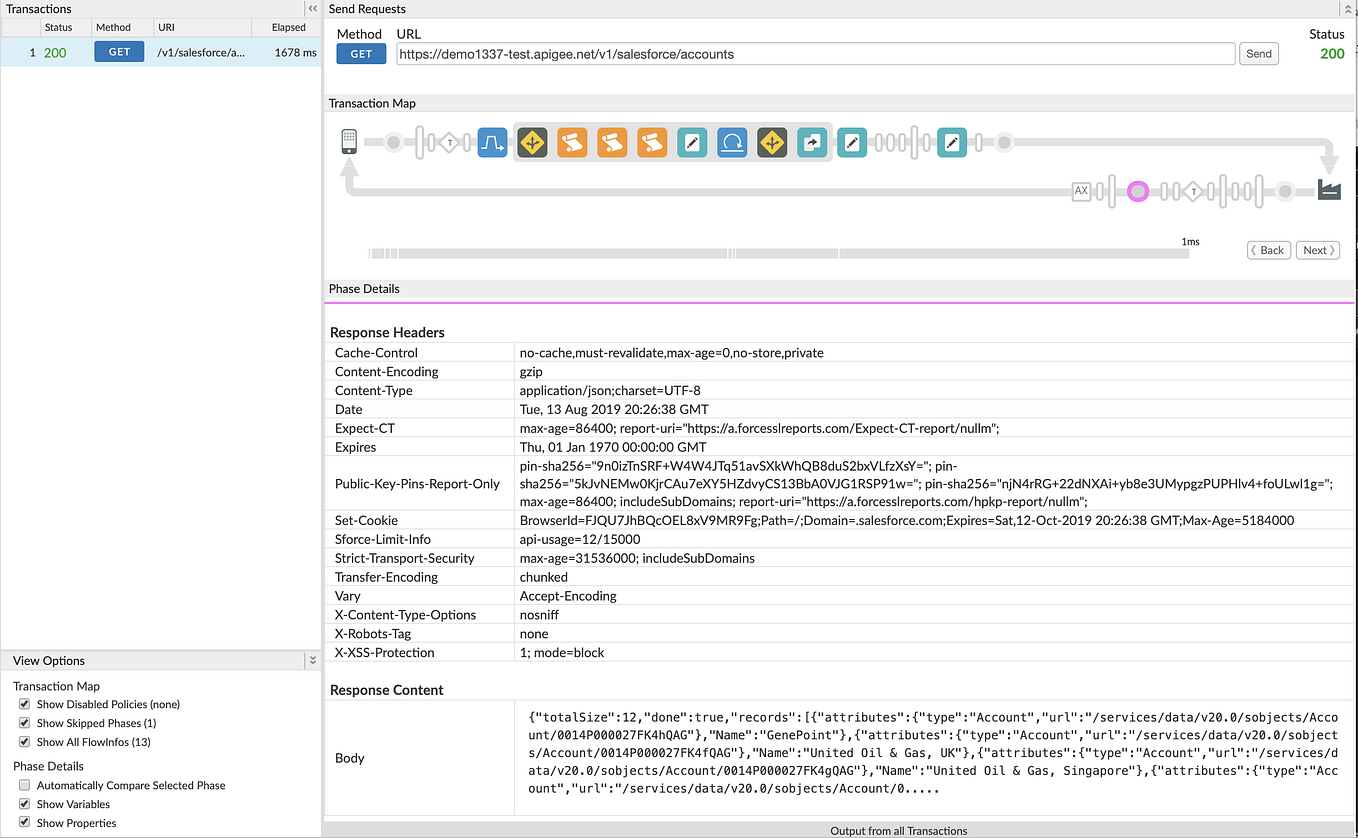Screen dimensions: 1358x838
Task: Select the teal Assign Message pencil icon
Action: tap(692, 142)
